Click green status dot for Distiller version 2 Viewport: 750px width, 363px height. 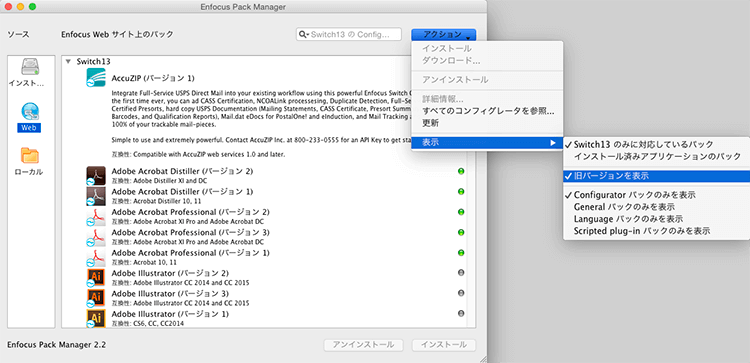point(461,171)
